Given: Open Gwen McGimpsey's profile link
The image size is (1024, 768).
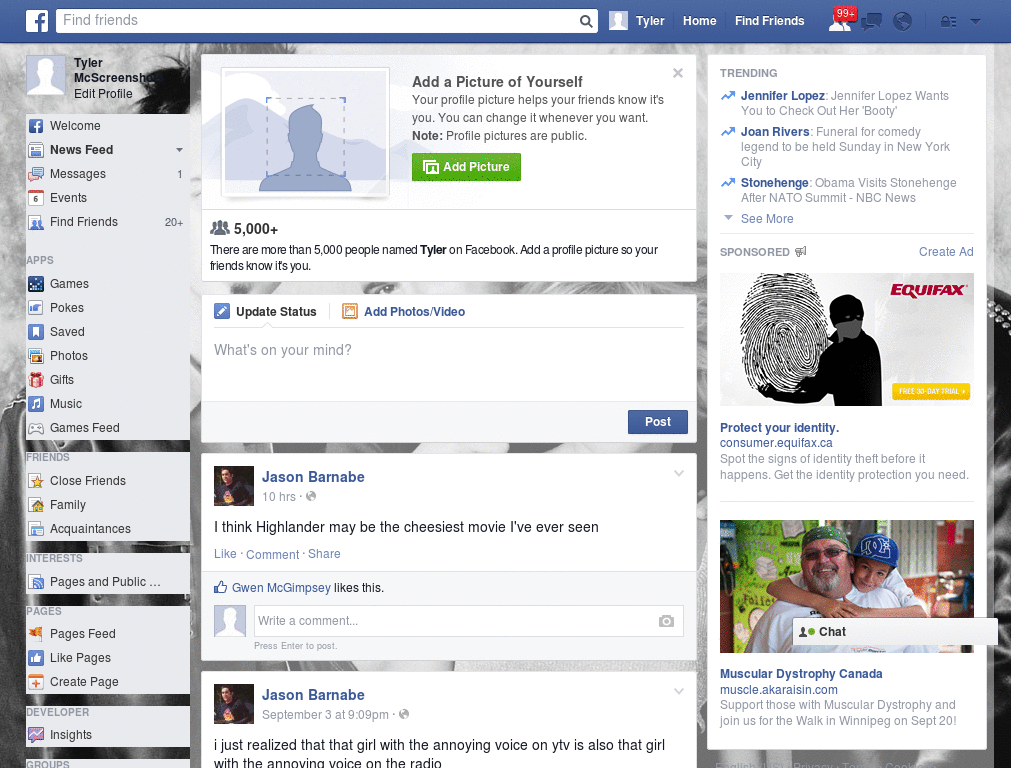Looking at the screenshot, I should [x=281, y=588].
